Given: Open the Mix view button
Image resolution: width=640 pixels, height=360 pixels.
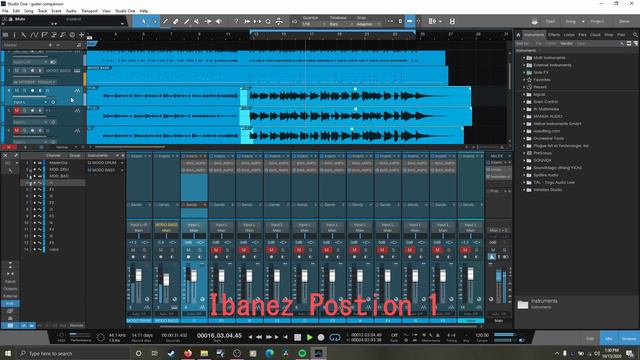Looking at the screenshot, I should 609,339.
